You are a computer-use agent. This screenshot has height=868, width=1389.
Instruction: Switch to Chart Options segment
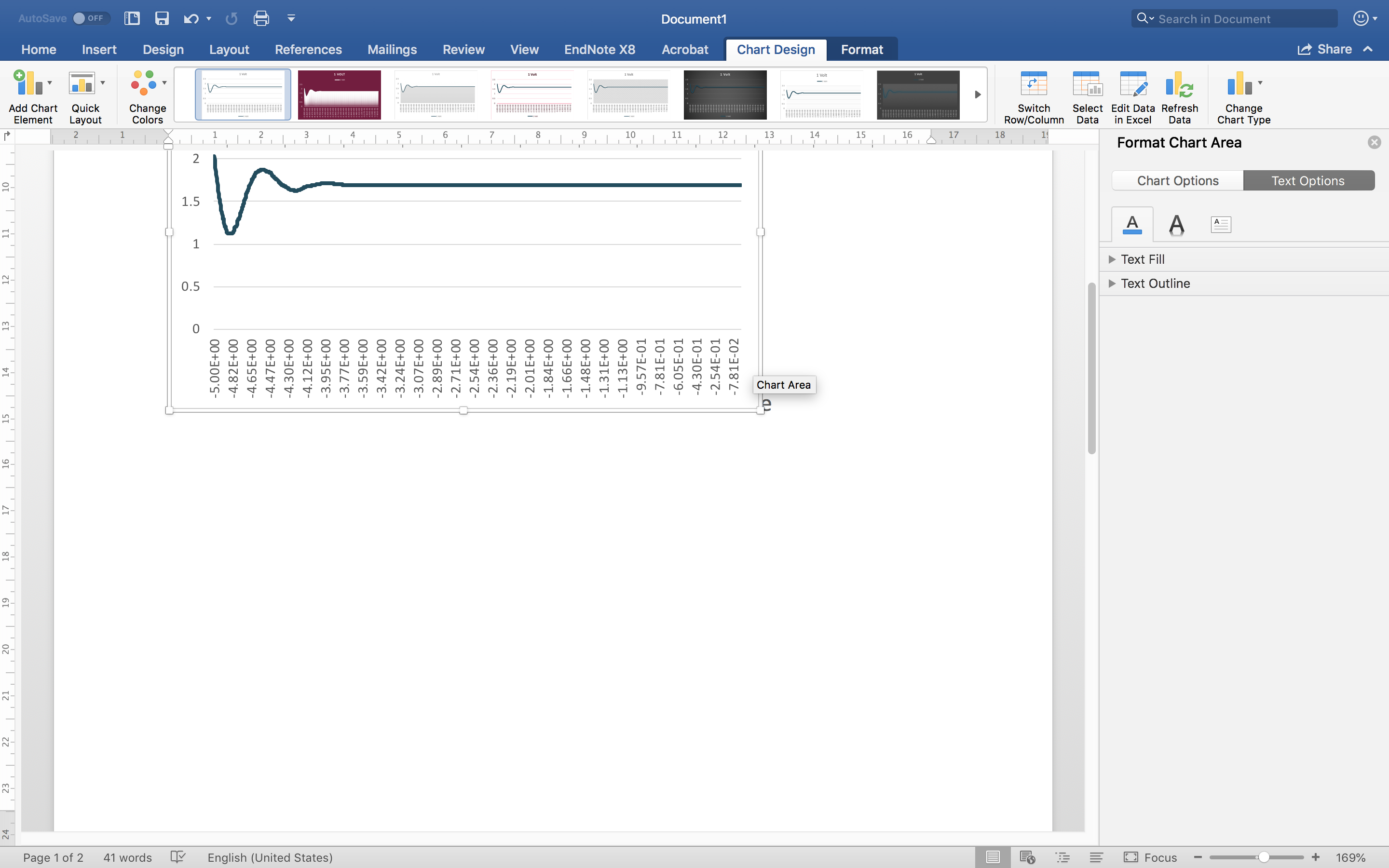pyautogui.click(x=1177, y=181)
